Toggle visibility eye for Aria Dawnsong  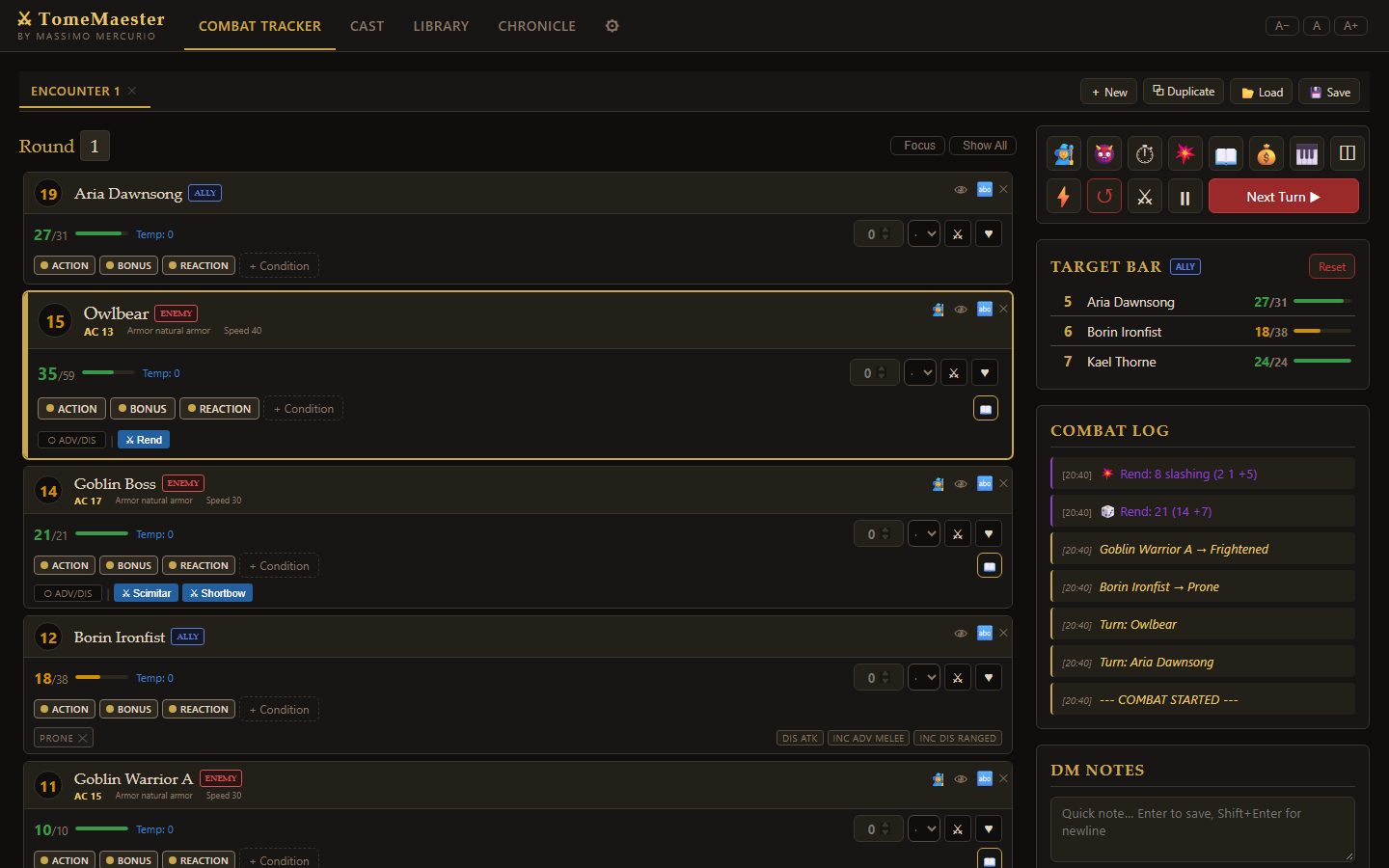coord(961,190)
